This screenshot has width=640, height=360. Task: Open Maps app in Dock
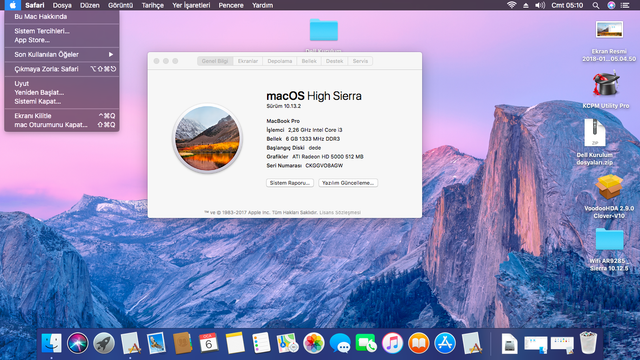tap(287, 343)
